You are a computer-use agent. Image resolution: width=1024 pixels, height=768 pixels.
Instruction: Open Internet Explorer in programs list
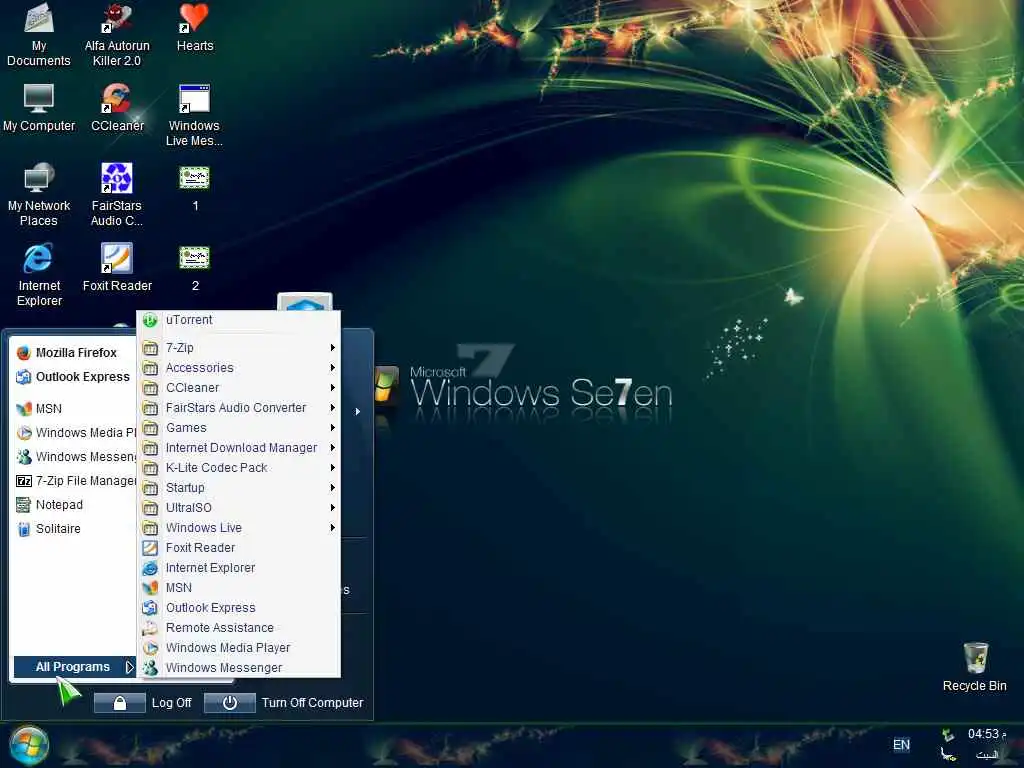pyautogui.click(x=239, y=568)
